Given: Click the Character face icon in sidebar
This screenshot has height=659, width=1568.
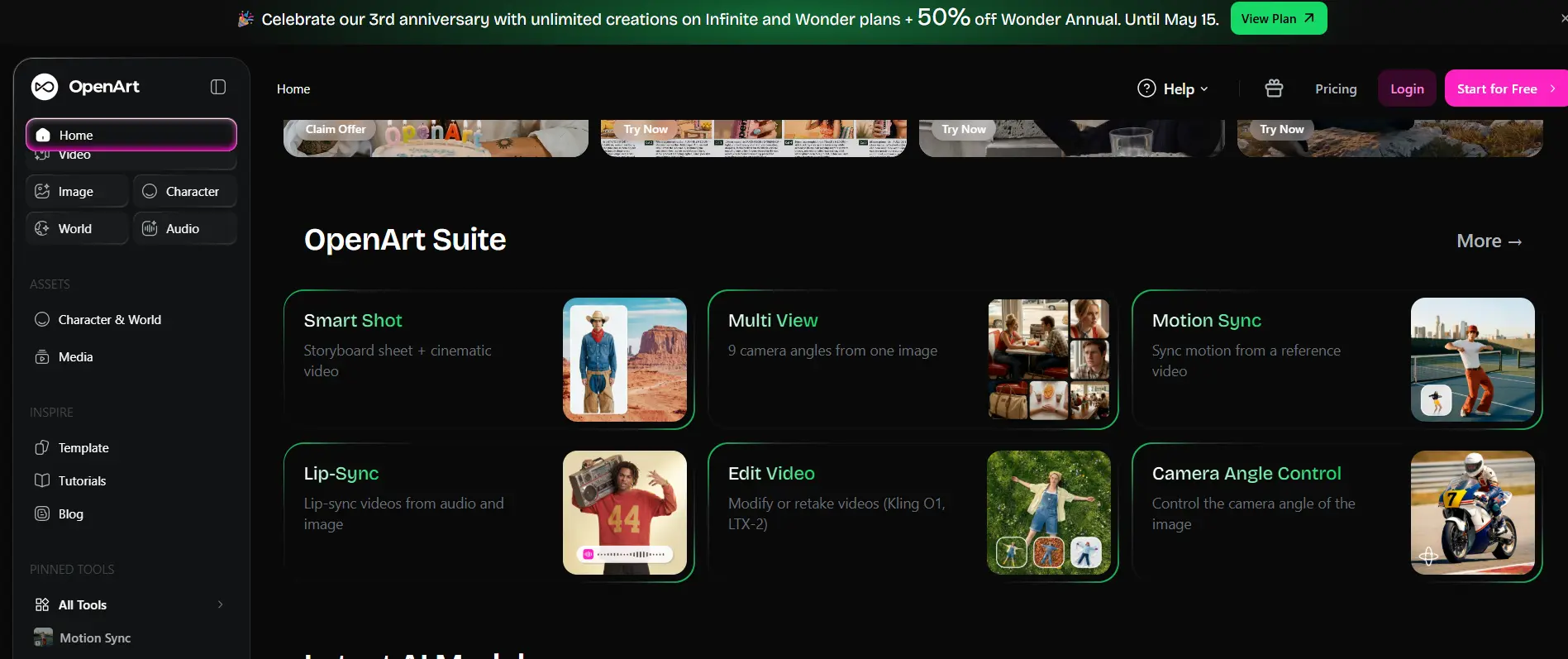Looking at the screenshot, I should click(150, 191).
